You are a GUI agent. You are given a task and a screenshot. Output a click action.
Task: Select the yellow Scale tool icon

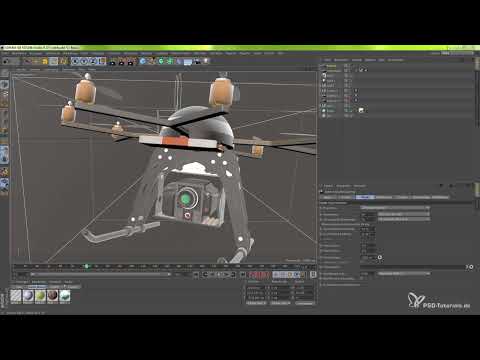coord(45,61)
